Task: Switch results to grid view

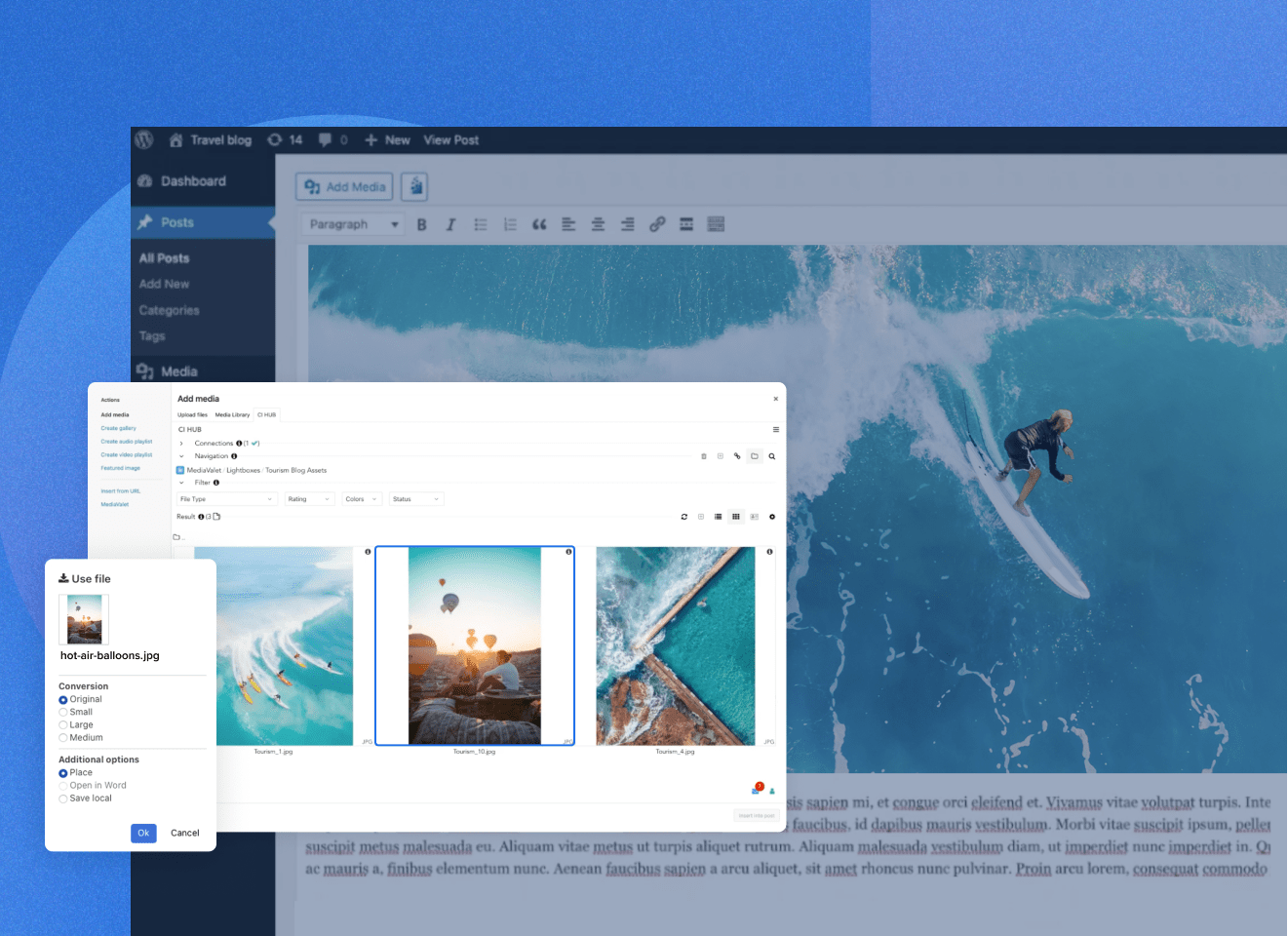Action: click(x=736, y=517)
